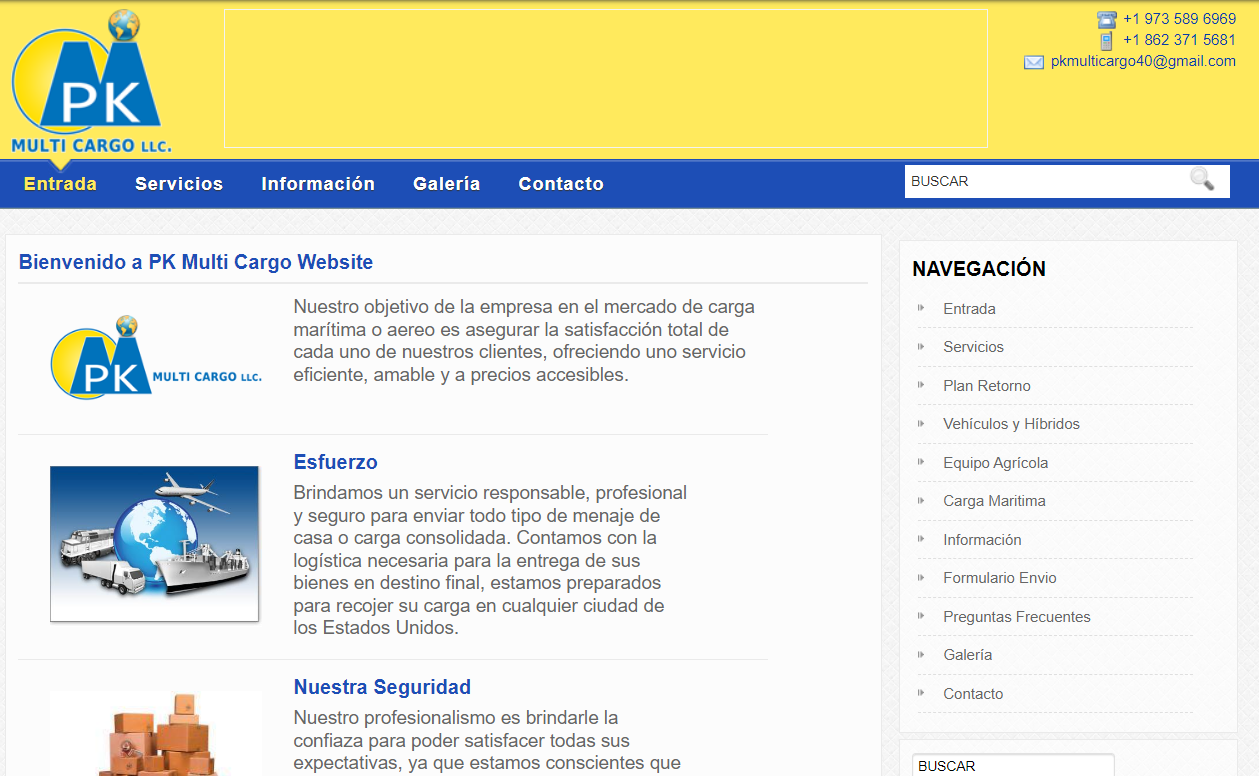Select Equipo Agrícola from navigation list
This screenshot has width=1259, height=776.
(995, 463)
